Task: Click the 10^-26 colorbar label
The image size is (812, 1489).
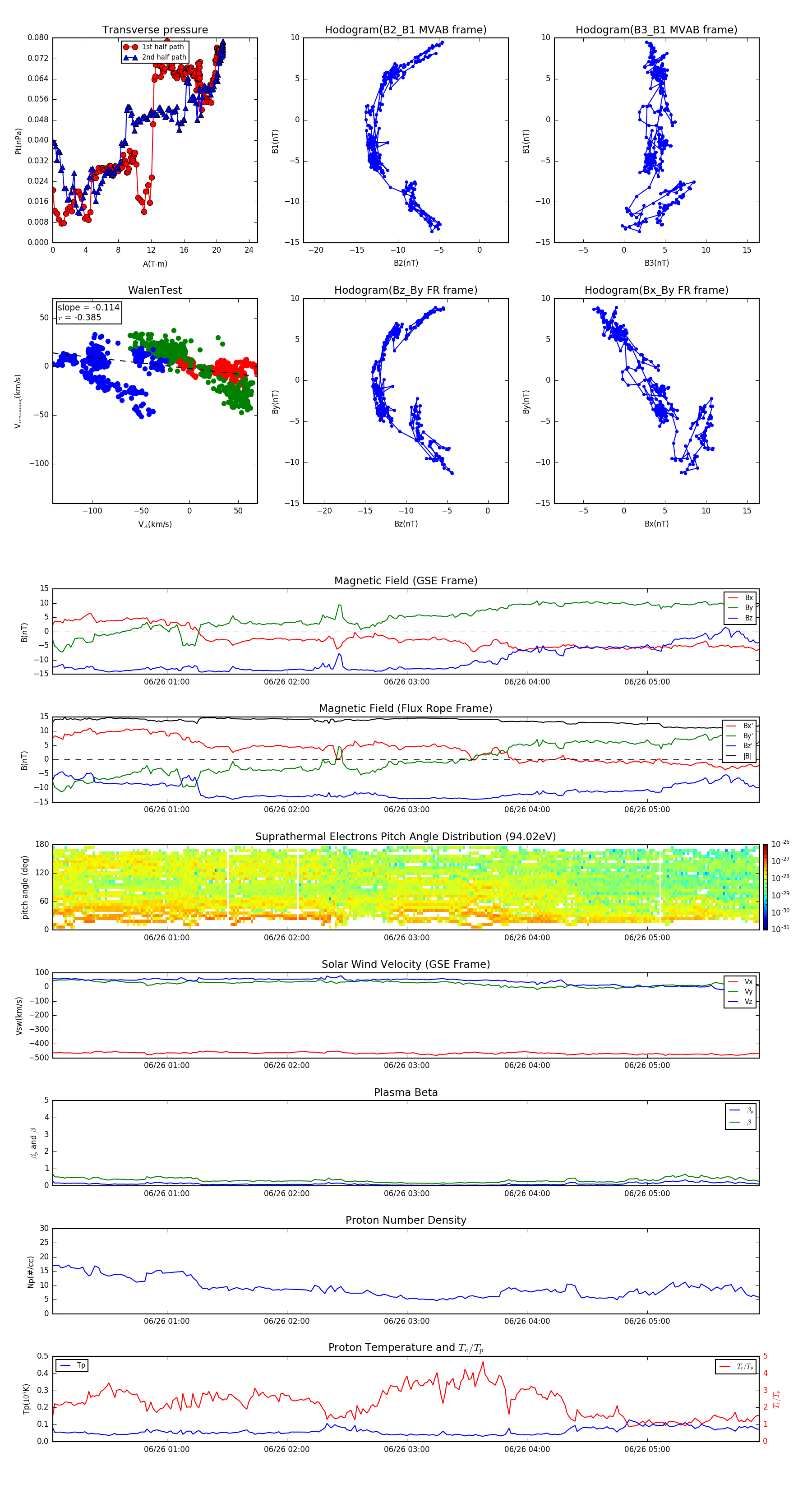Action: click(x=780, y=844)
